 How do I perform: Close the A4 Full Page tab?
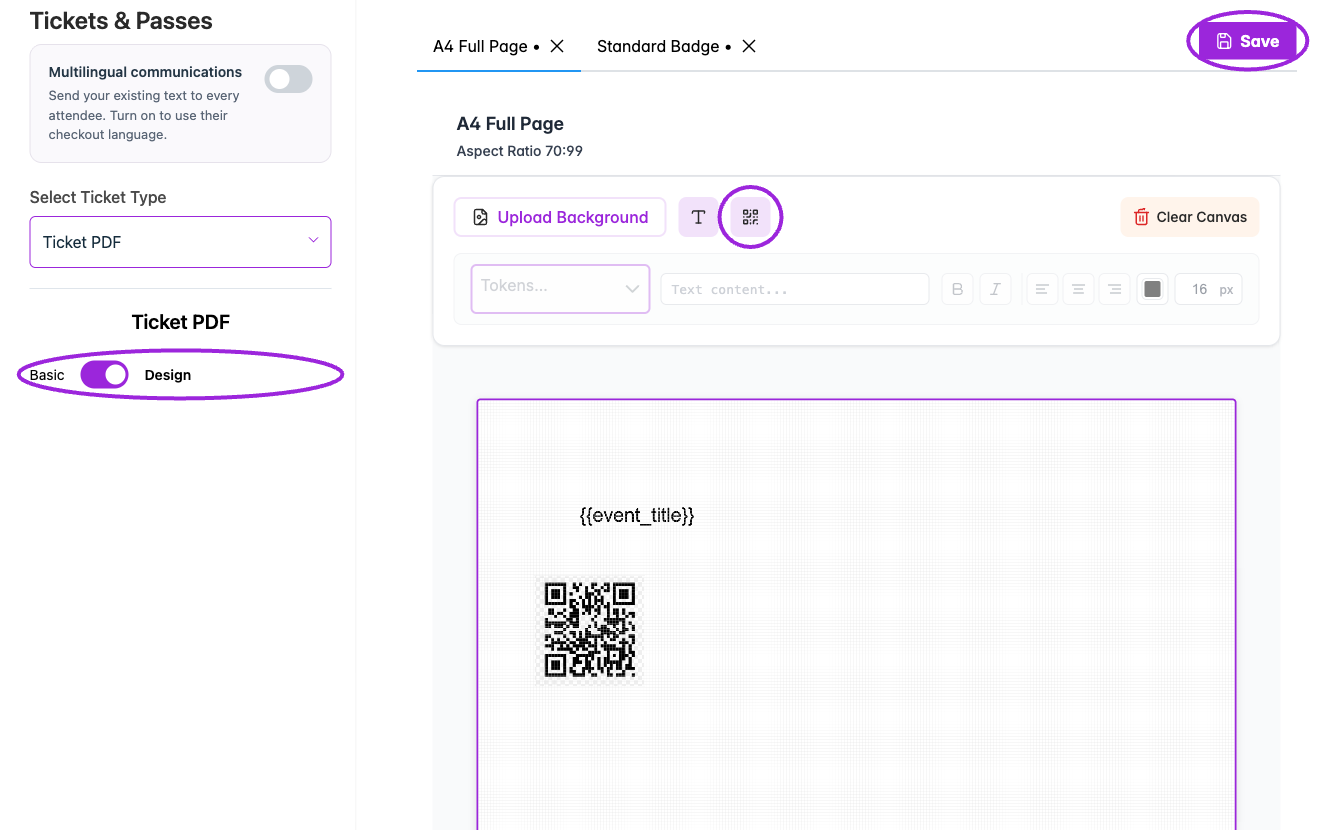[558, 46]
